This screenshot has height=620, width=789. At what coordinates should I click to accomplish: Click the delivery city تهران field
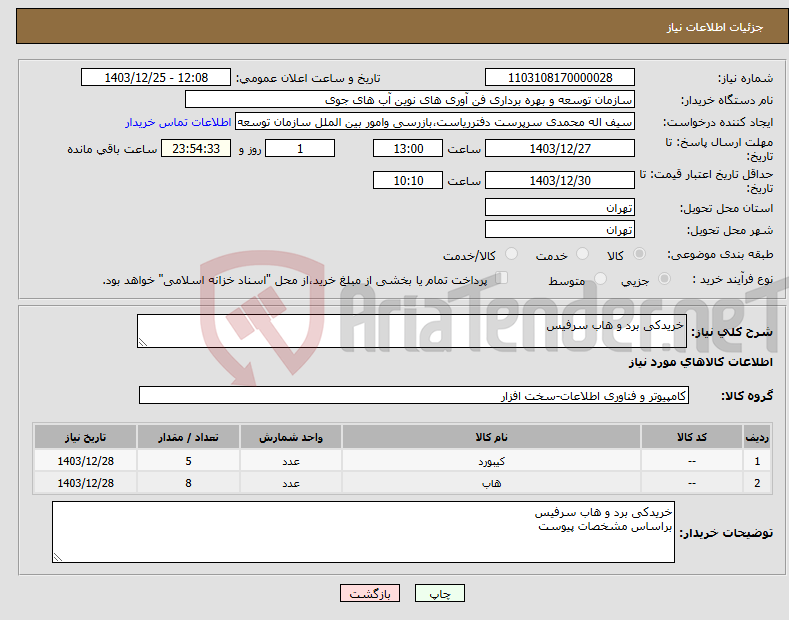(x=560, y=229)
